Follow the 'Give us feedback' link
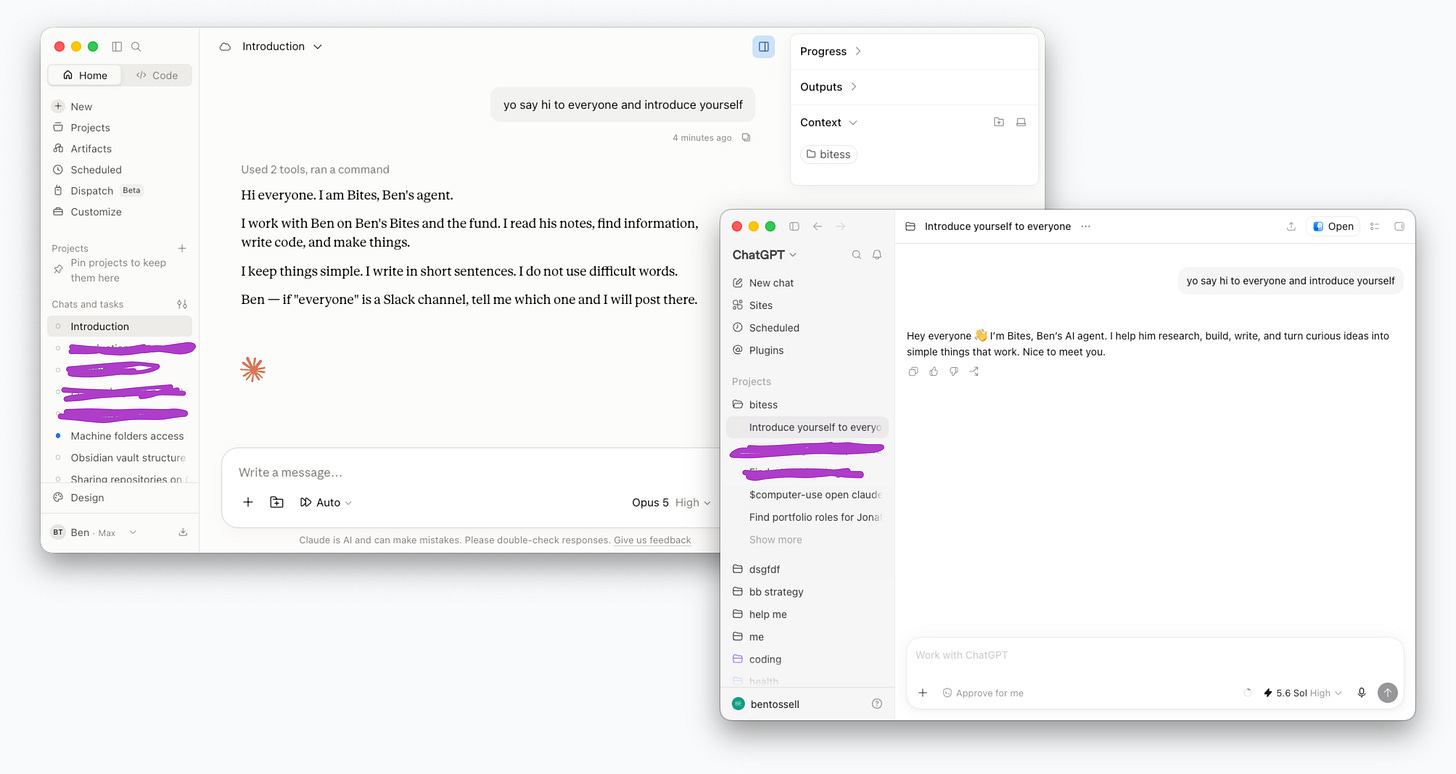This screenshot has height=774, width=1456. point(652,540)
